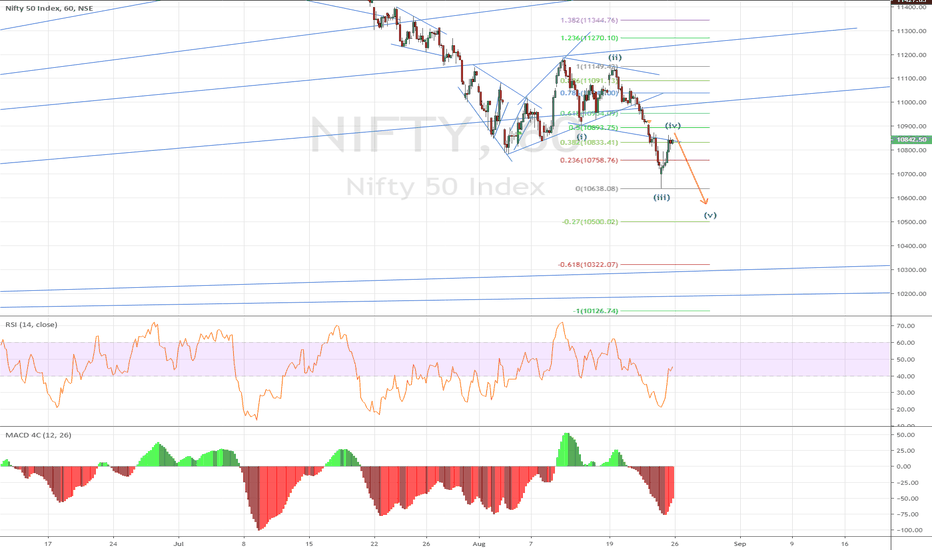Click -75.00 on the MACD scale
Image resolution: width=932 pixels, height=550 pixels.
908,514
